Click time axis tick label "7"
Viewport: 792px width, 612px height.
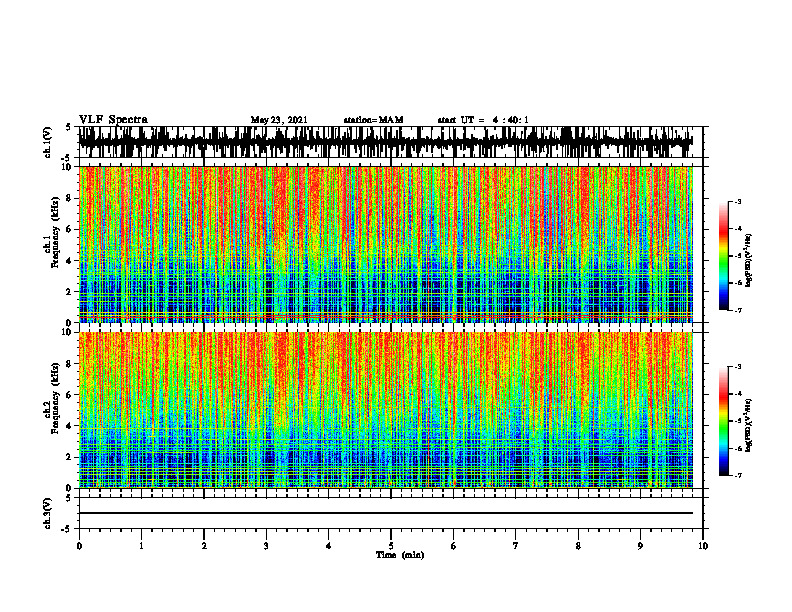pyautogui.click(x=516, y=546)
